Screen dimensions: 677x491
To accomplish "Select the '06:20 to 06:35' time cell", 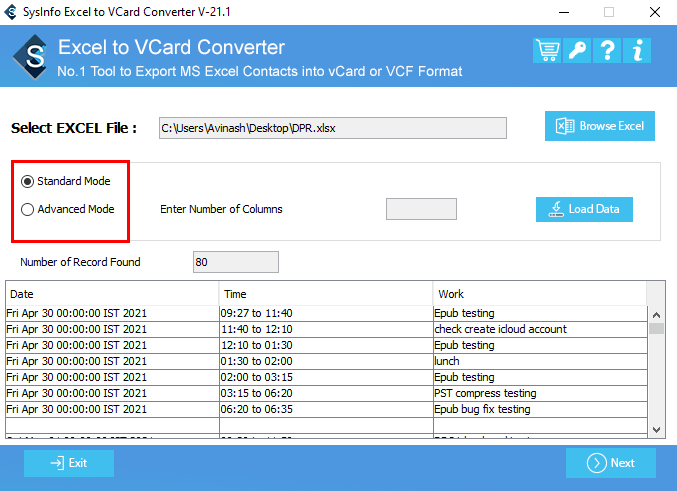I will click(x=326, y=409).
